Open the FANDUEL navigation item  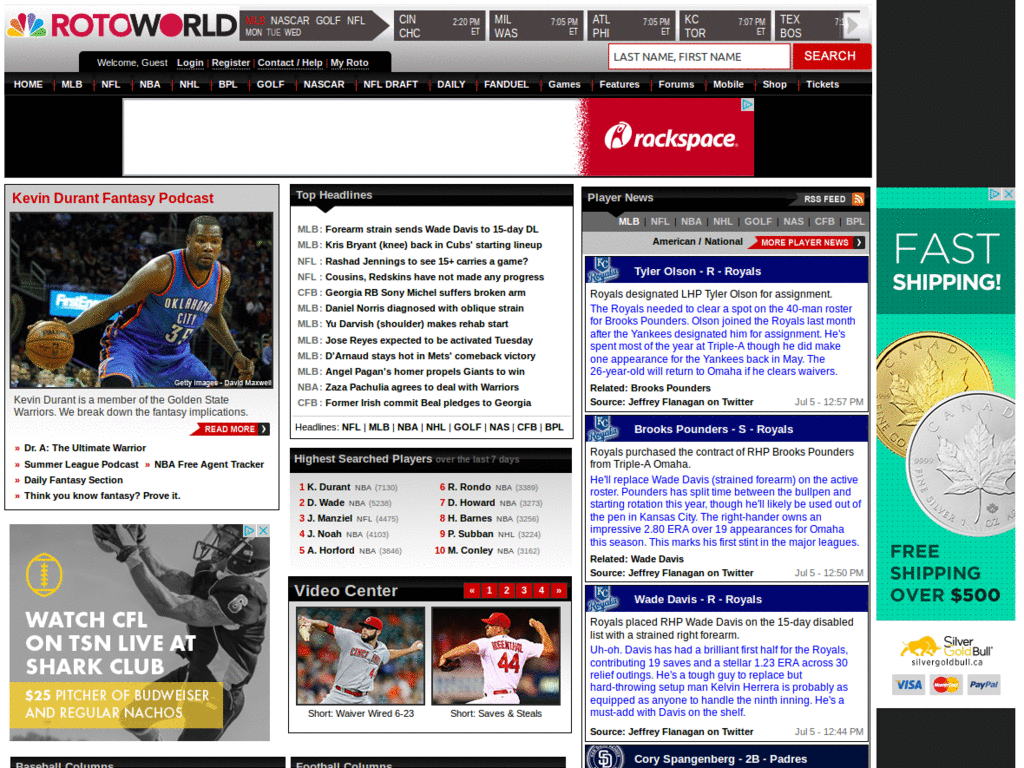pyautogui.click(x=506, y=84)
